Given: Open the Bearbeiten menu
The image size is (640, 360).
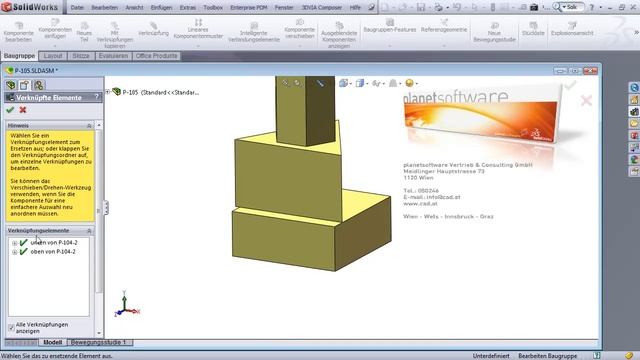Looking at the screenshot, I should (x=104, y=7).
